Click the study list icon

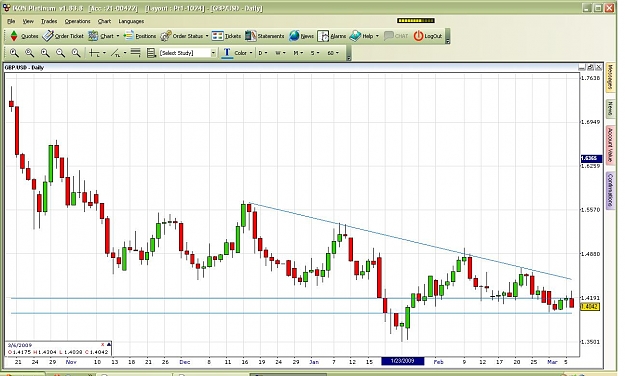[151, 53]
